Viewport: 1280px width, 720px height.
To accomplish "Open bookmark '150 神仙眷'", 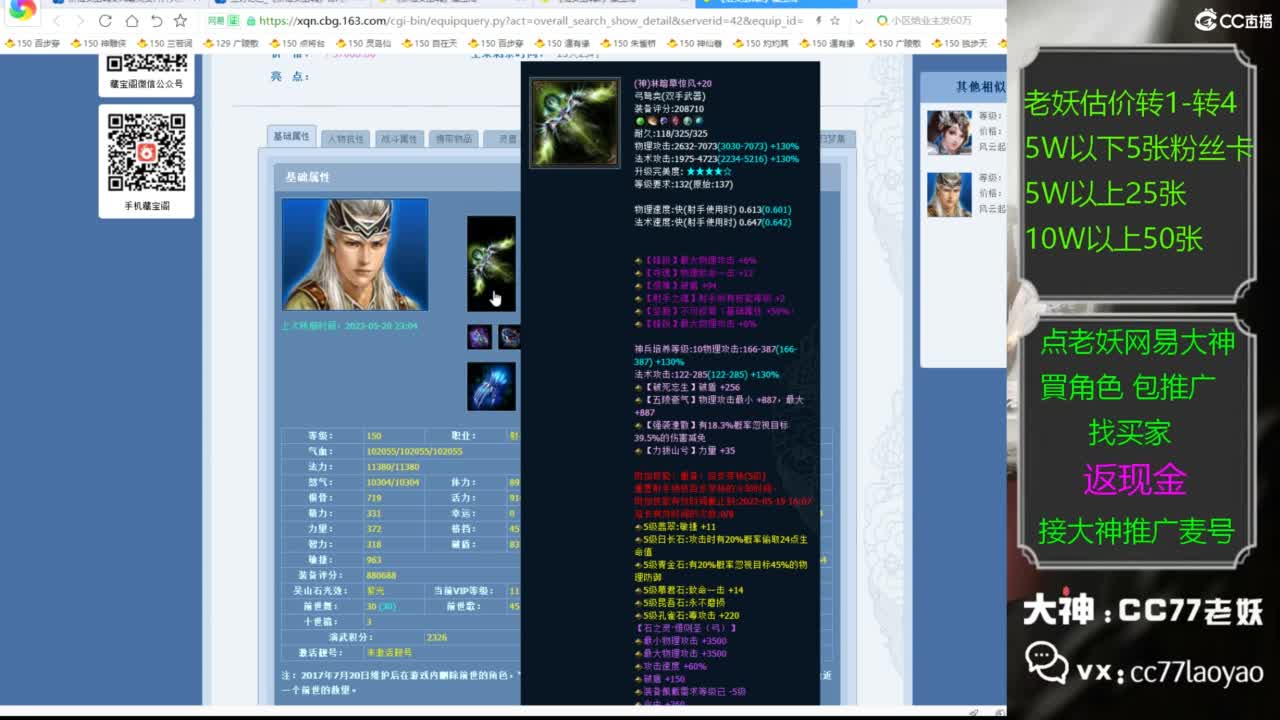I will (x=694, y=43).
